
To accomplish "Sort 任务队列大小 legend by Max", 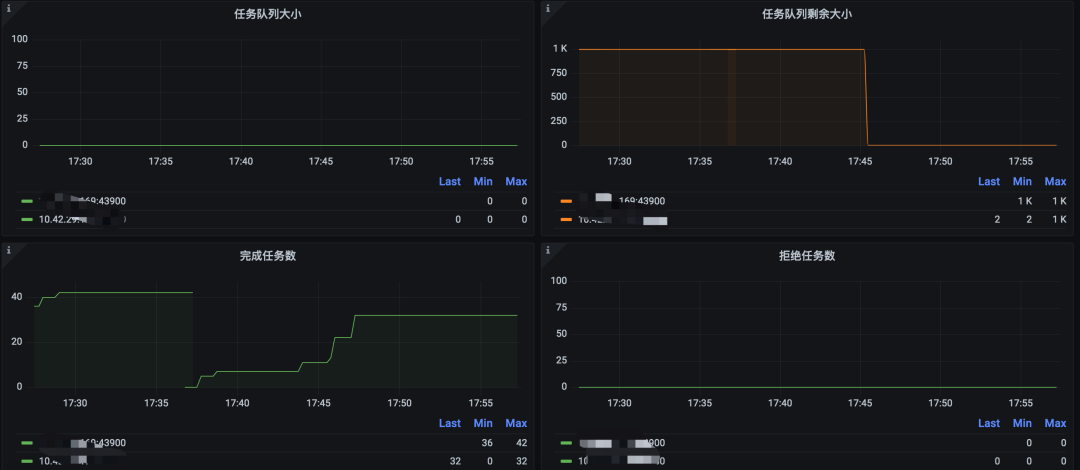I will (516, 181).
